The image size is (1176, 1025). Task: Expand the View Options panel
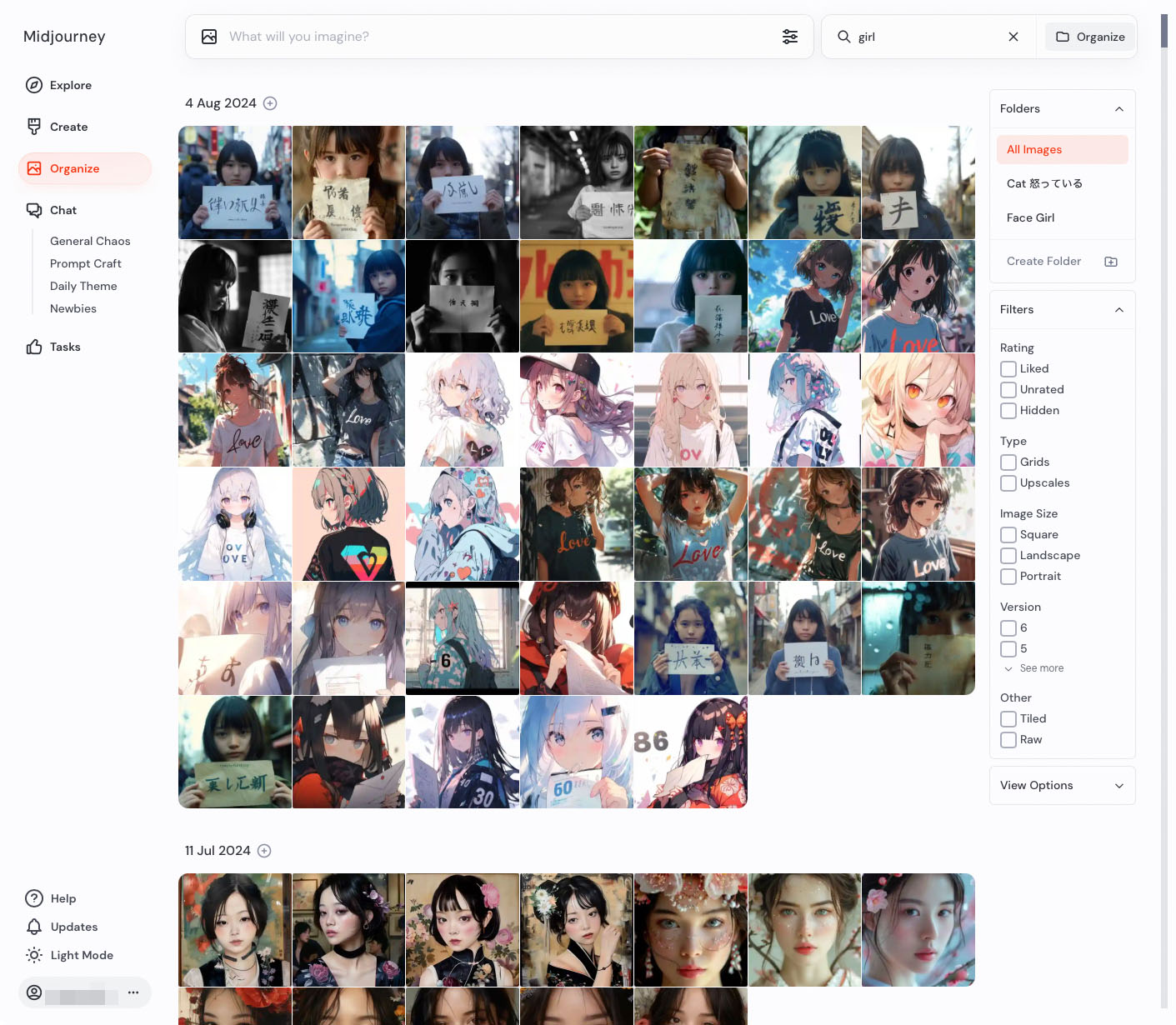pyautogui.click(x=1119, y=786)
